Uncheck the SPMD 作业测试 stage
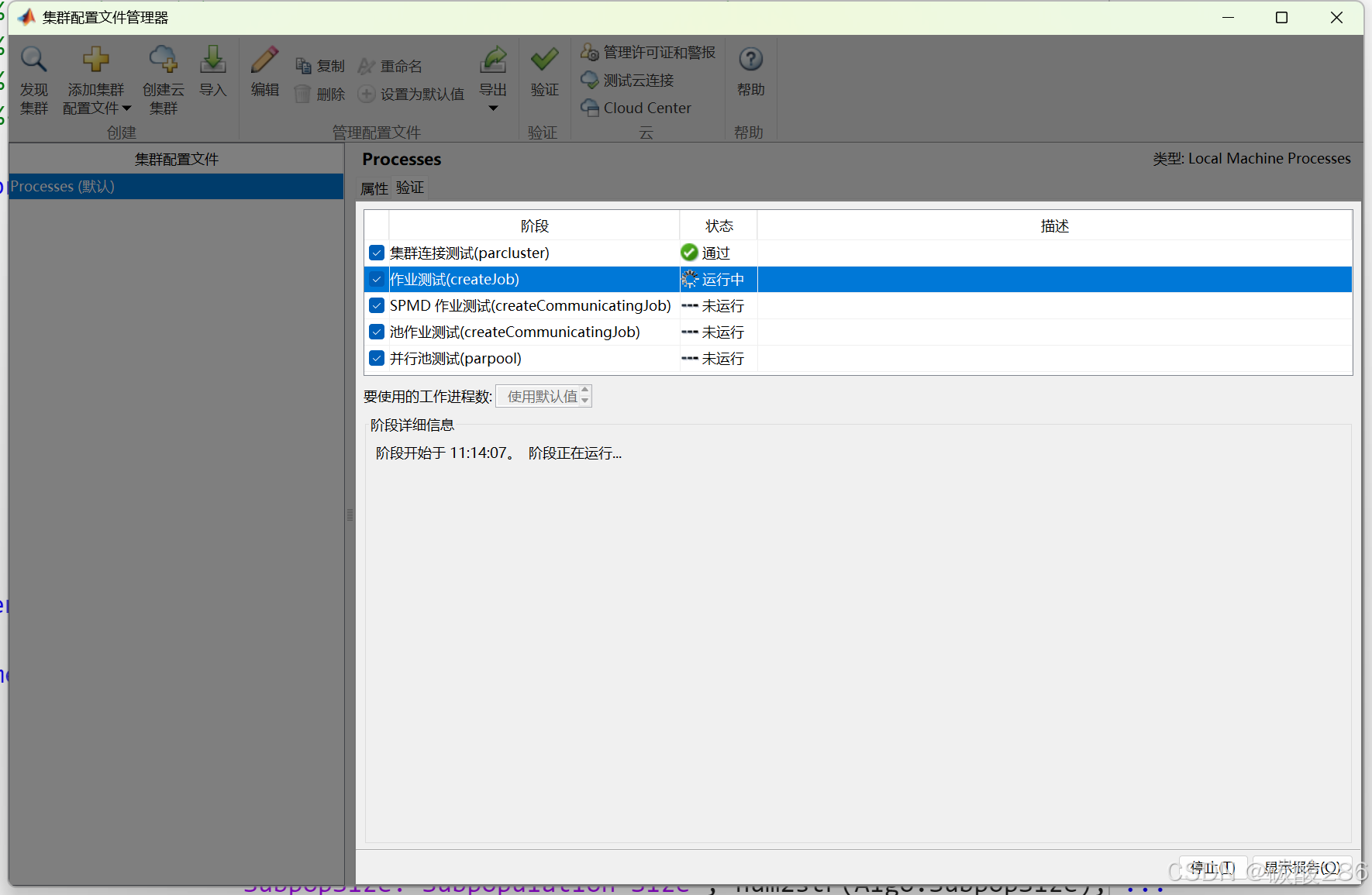The image size is (1372, 895). 377,305
